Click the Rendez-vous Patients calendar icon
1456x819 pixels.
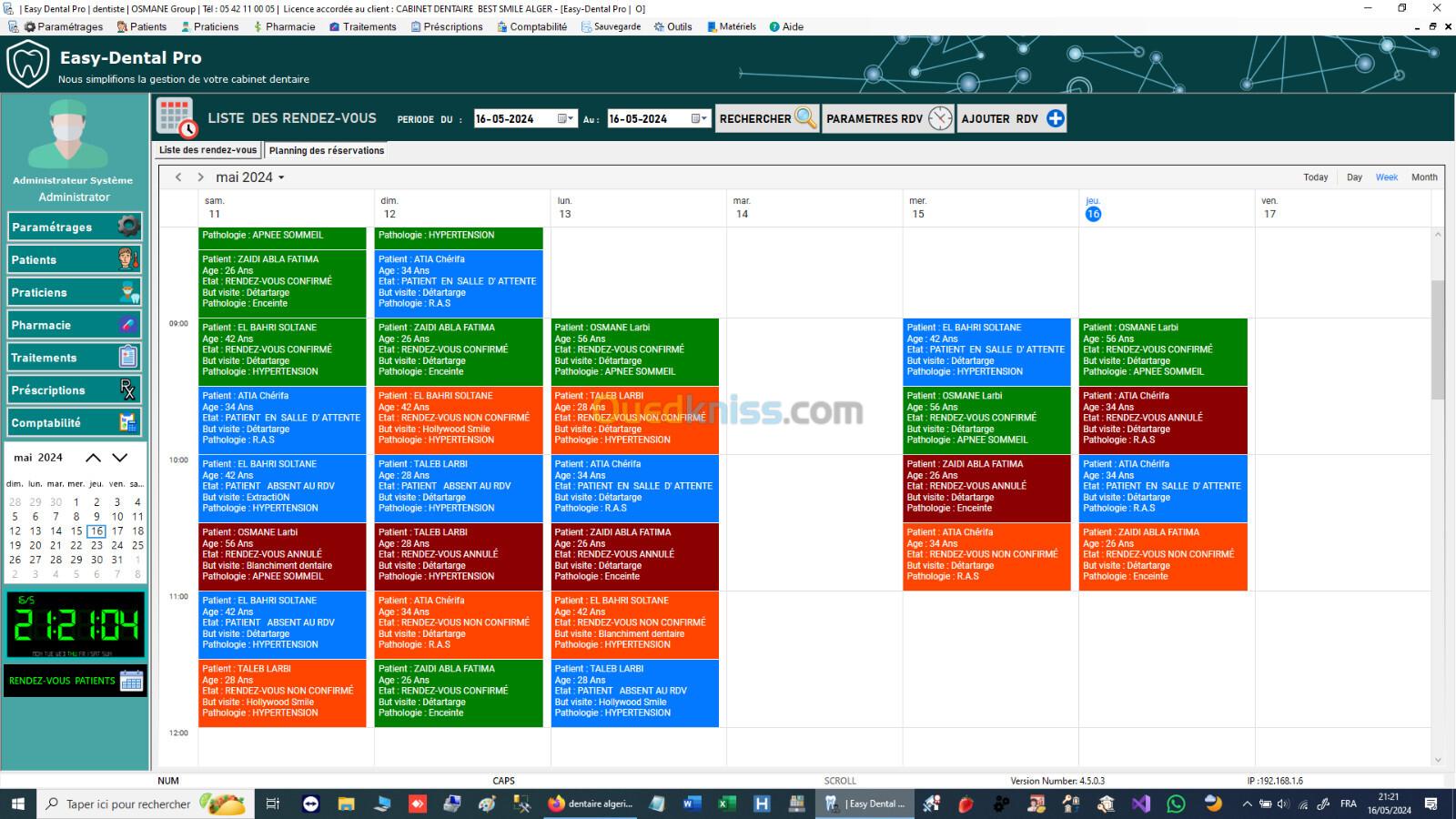[131, 681]
